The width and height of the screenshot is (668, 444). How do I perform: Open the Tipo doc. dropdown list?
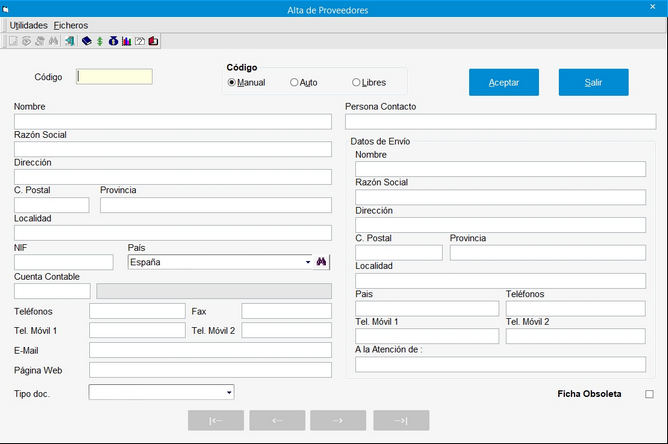click(x=229, y=393)
